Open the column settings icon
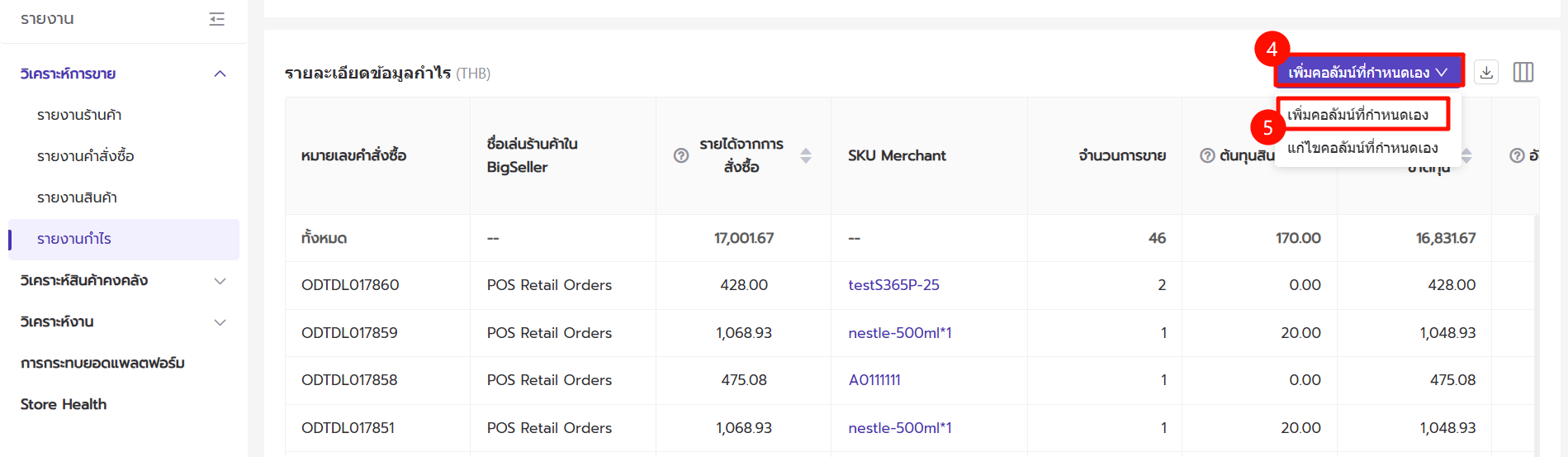This screenshot has height=457, width=1568. click(1523, 73)
